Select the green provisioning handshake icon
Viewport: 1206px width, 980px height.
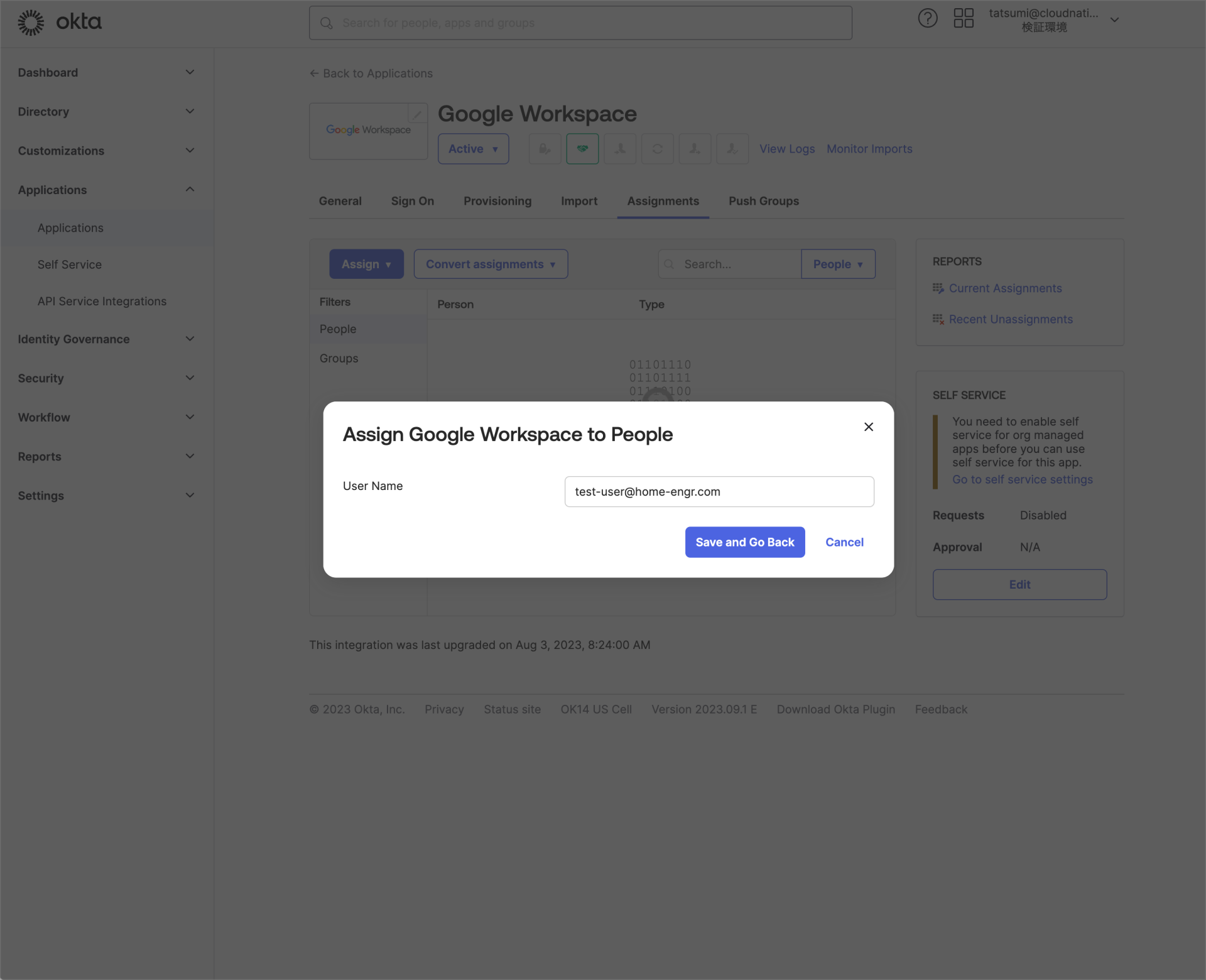tap(582, 149)
